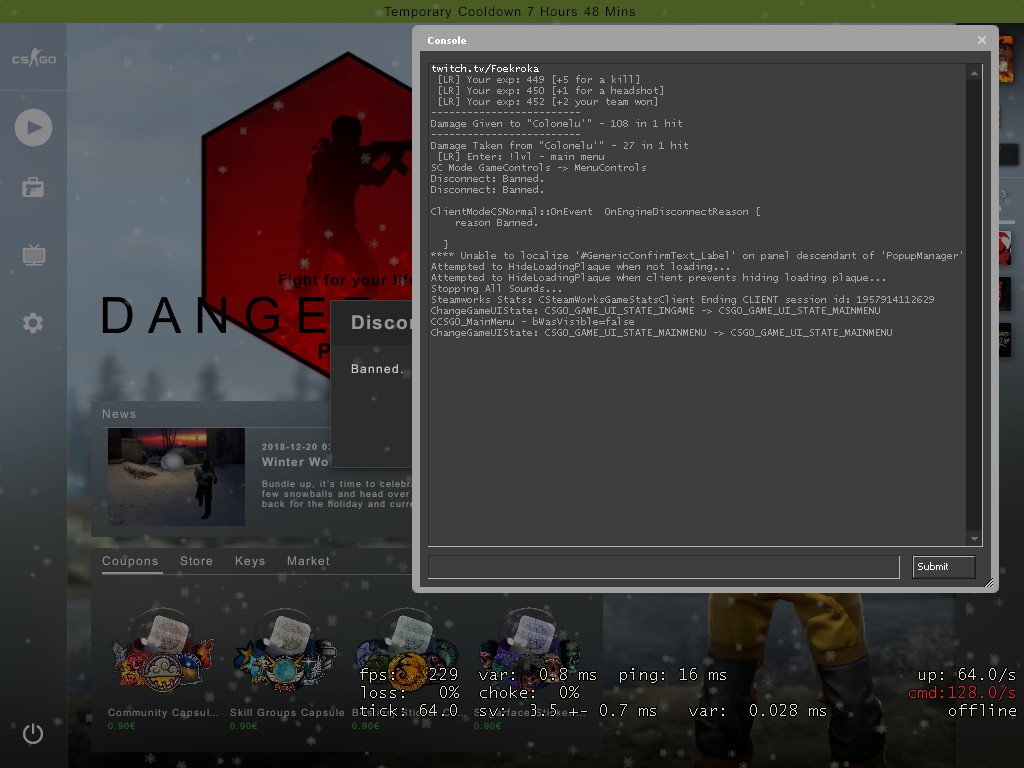Open the Play menu icon
This screenshot has height=768, width=1024.
click(33, 127)
